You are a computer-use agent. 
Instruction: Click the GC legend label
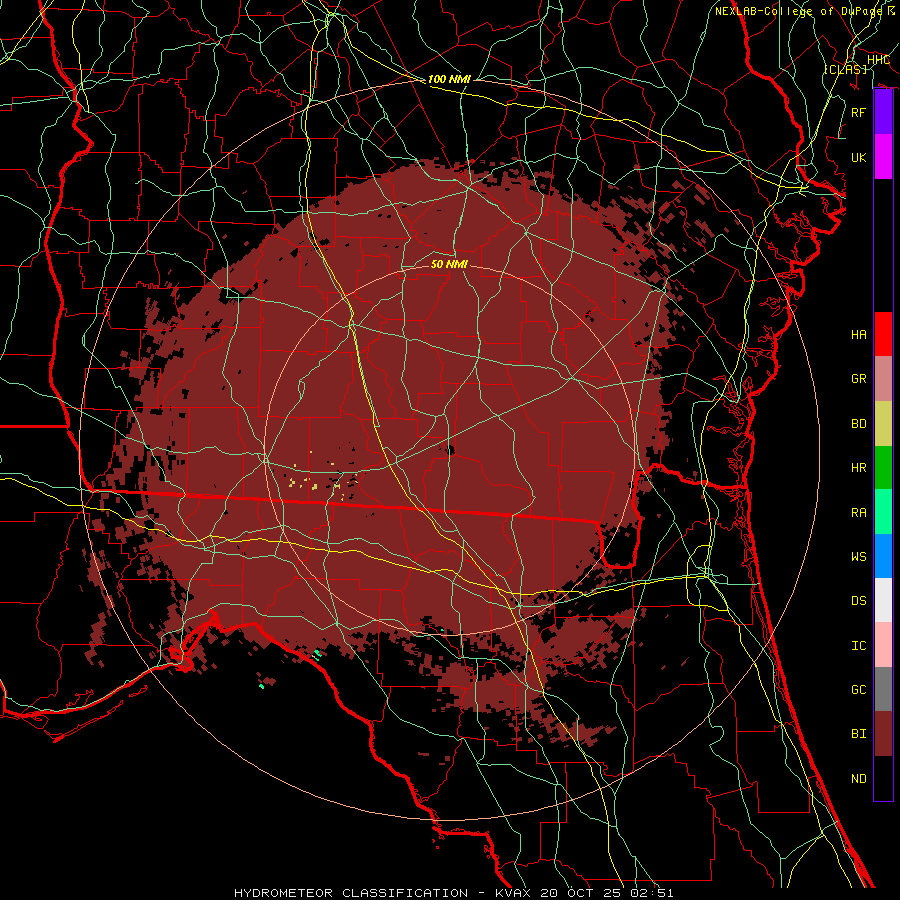(x=859, y=690)
